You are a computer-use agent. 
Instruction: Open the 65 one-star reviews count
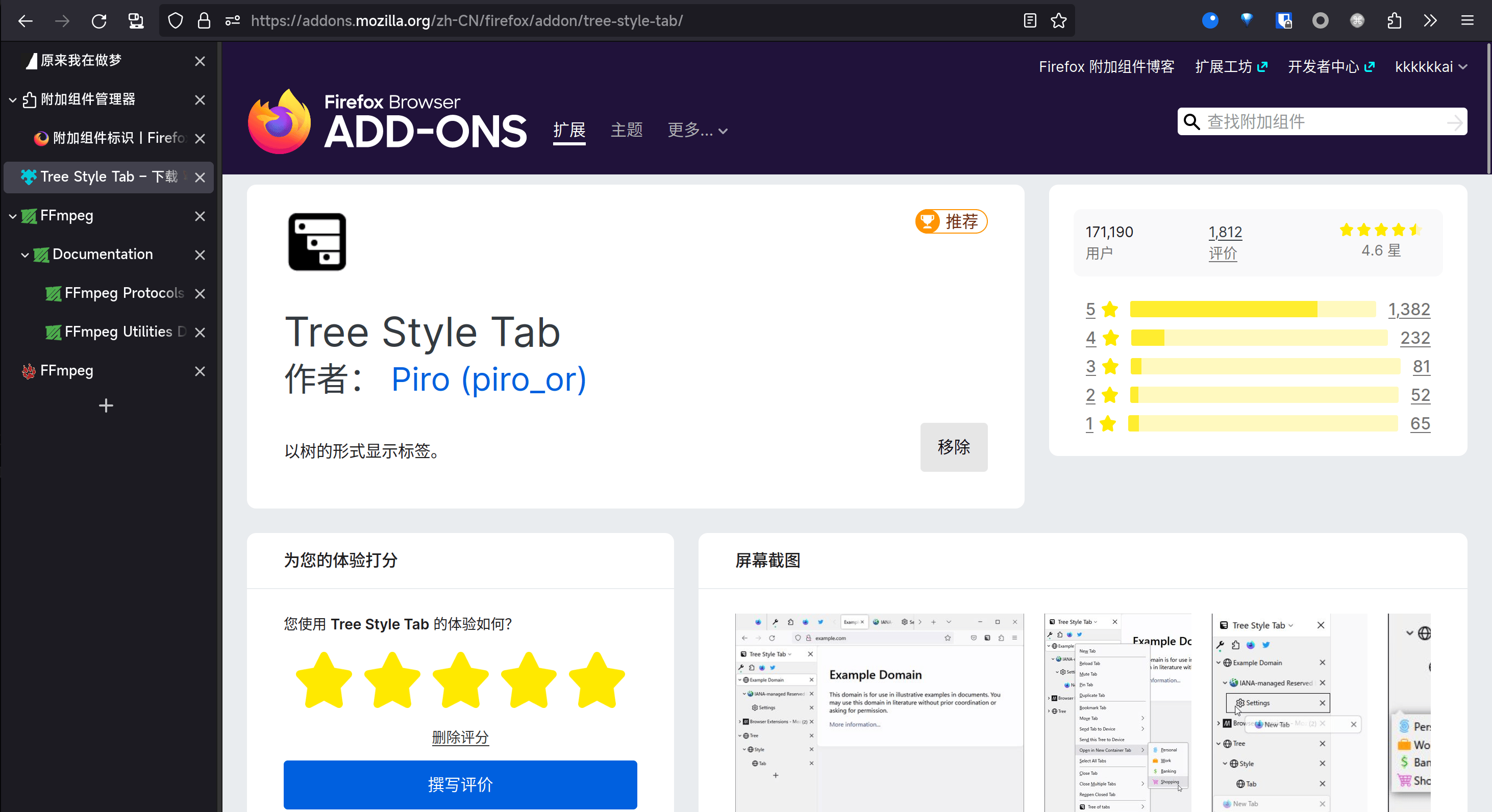[x=1420, y=424]
